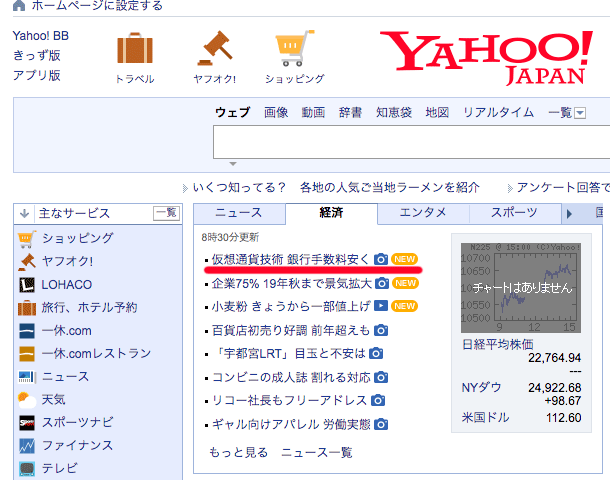Open headline 「宇都宮LRT」目玉と不安は

pos(290,353)
